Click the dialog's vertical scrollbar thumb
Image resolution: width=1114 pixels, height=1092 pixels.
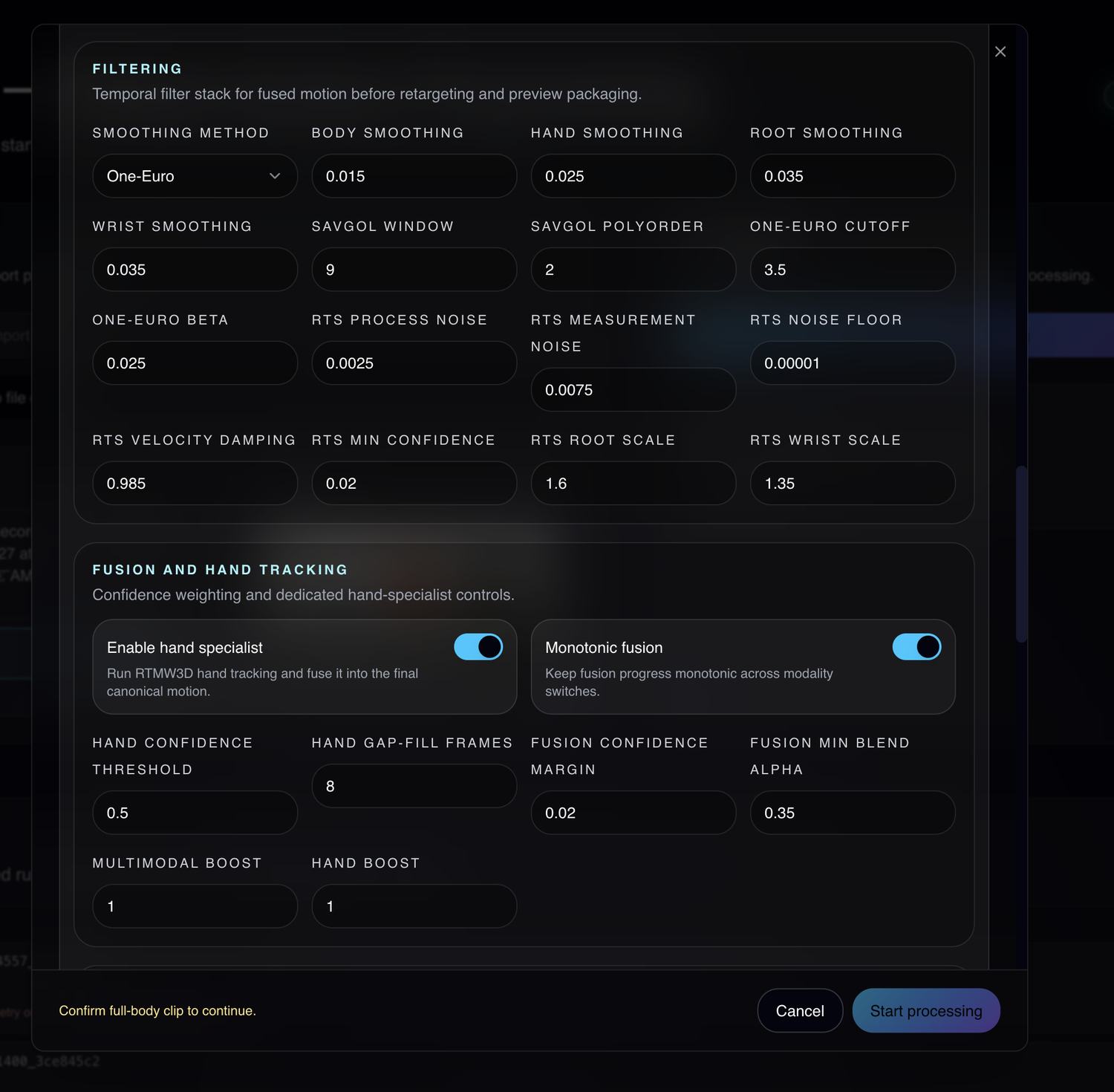[1021, 554]
